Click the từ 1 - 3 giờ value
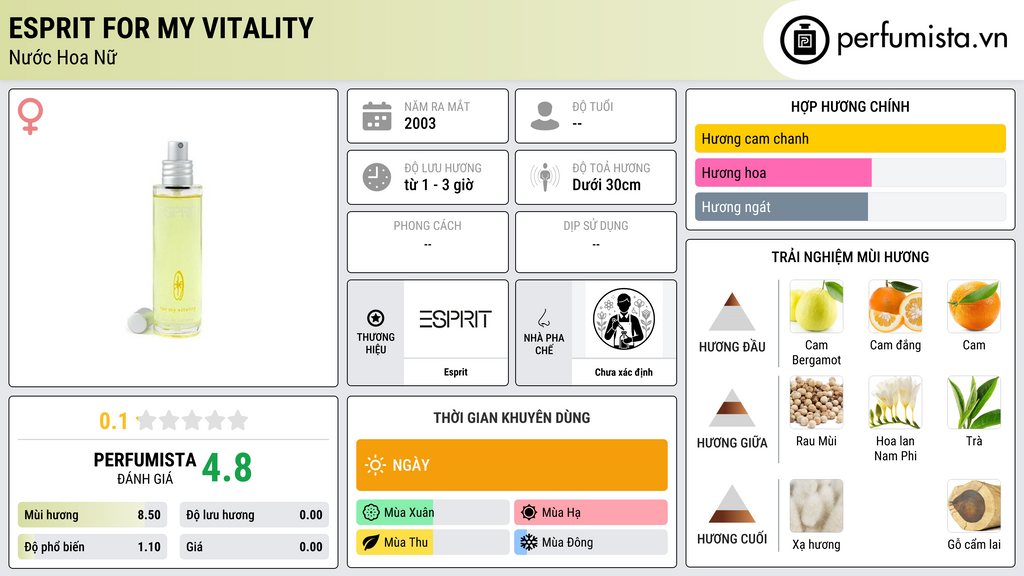 tap(438, 185)
